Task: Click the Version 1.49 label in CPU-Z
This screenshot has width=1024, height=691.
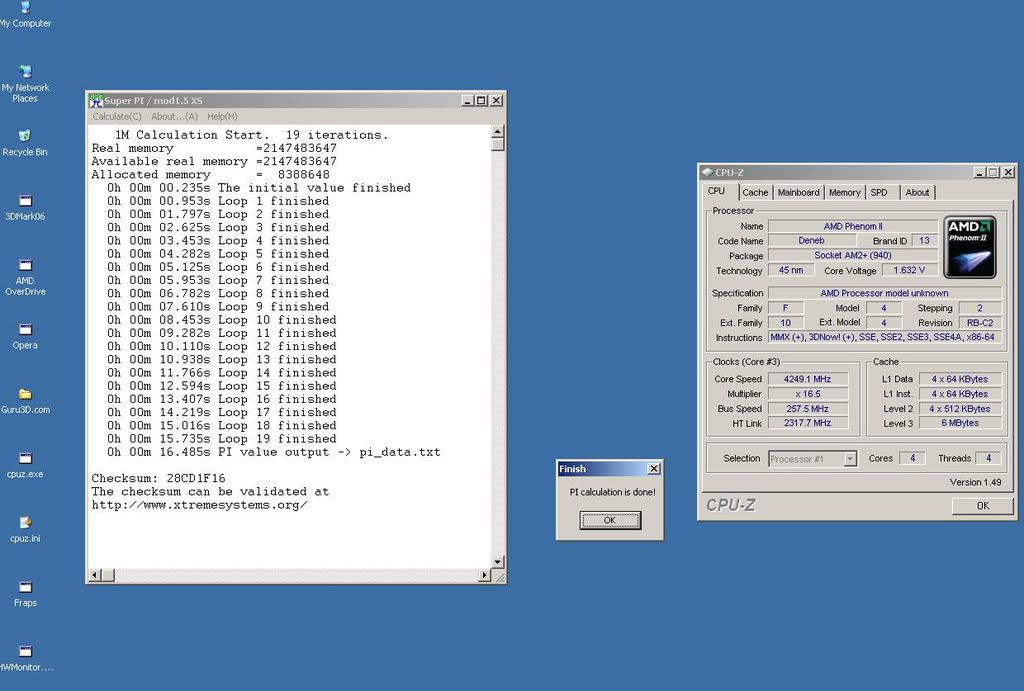Action: point(976,482)
